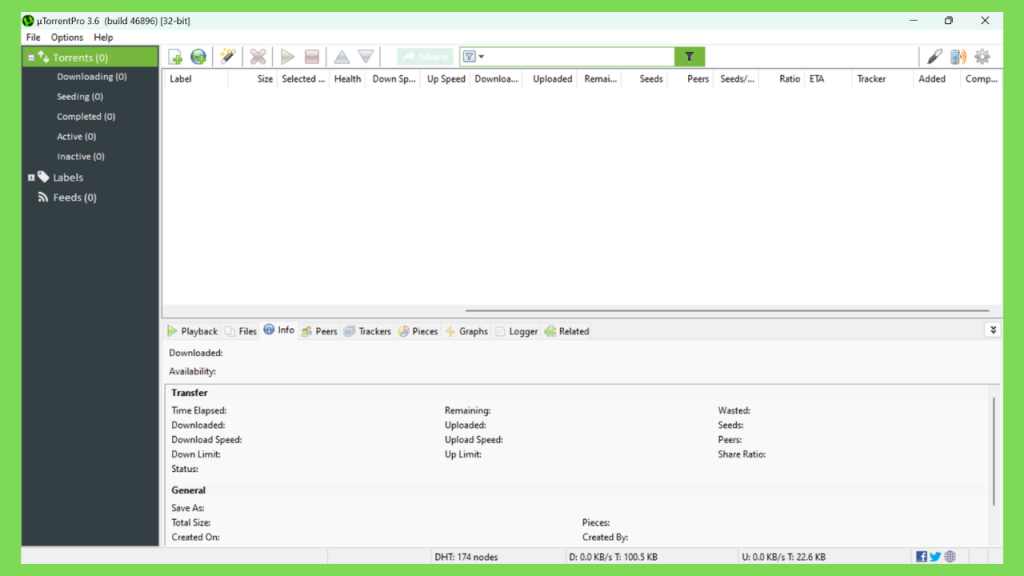Click the Create New Torrent wand icon

(x=227, y=57)
